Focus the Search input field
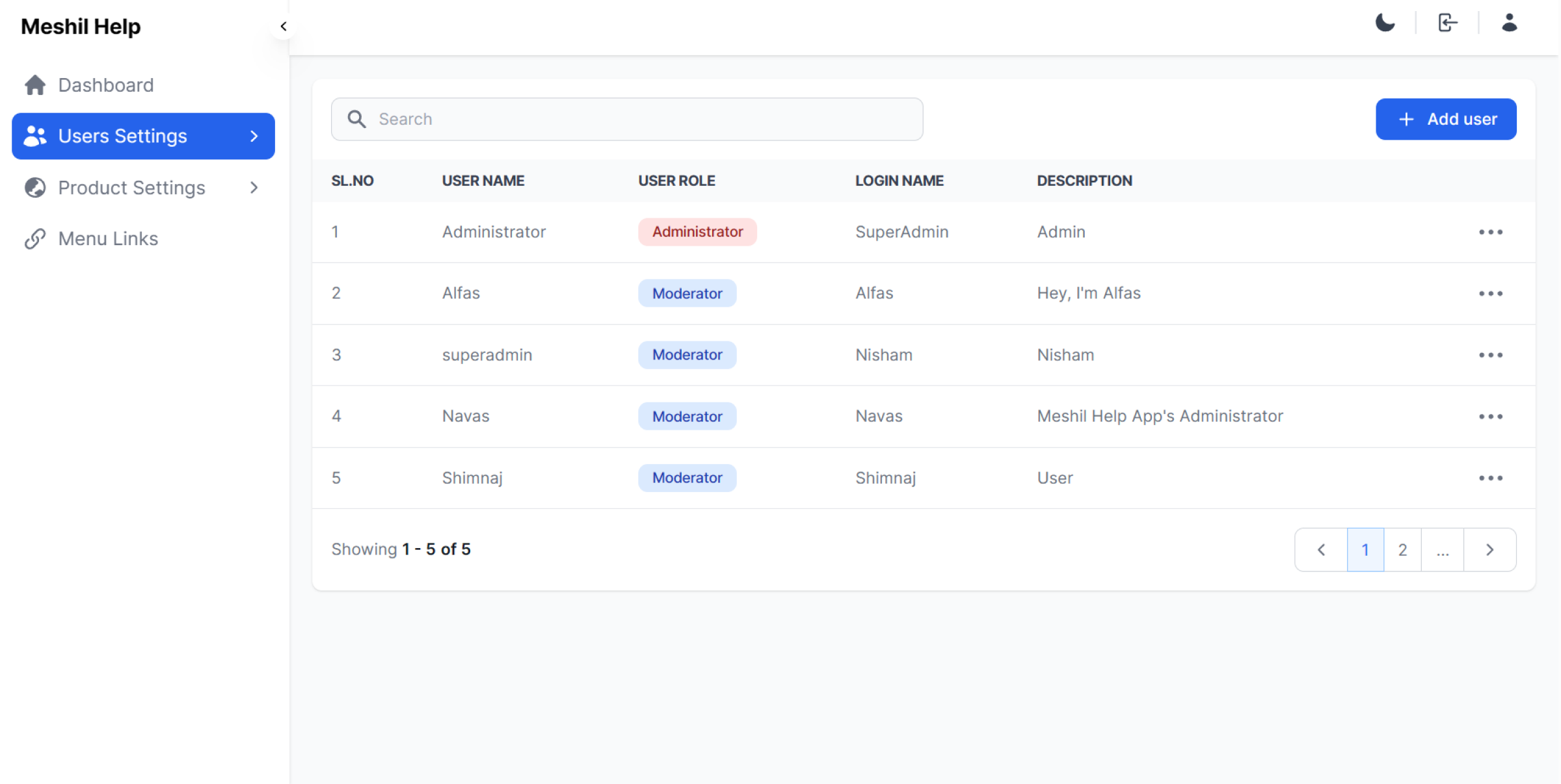The width and height of the screenshot is (1561, 784). [x=644, y=119]
